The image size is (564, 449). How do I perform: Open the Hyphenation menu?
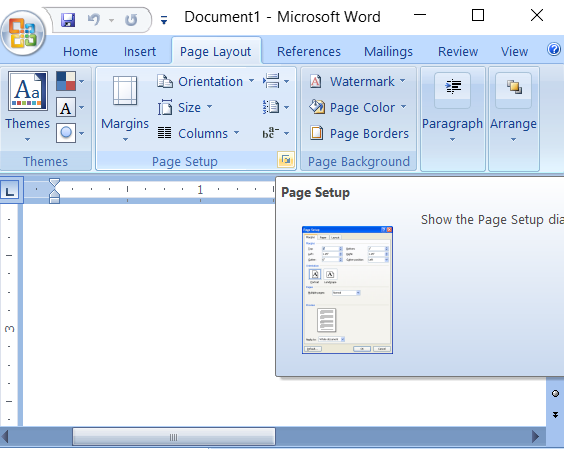click(276, 133)
